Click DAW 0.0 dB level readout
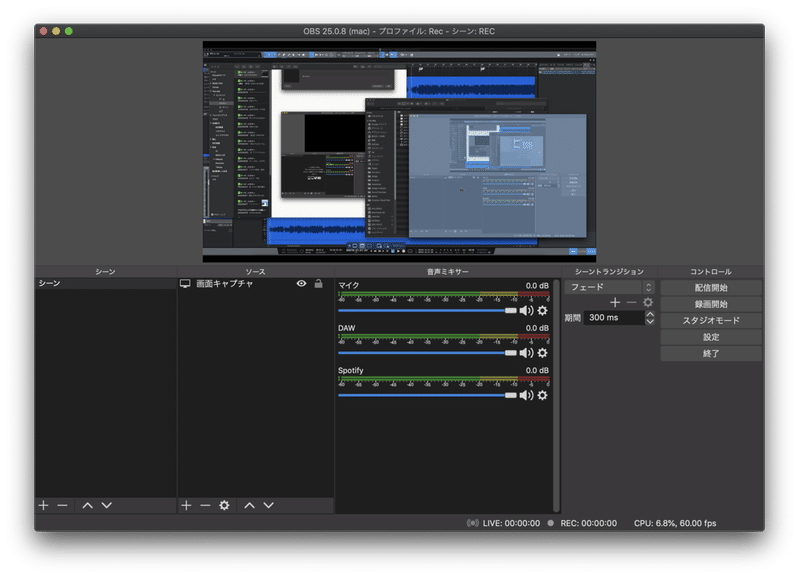Viewport: 800px width, 578px height. [537, 328]
